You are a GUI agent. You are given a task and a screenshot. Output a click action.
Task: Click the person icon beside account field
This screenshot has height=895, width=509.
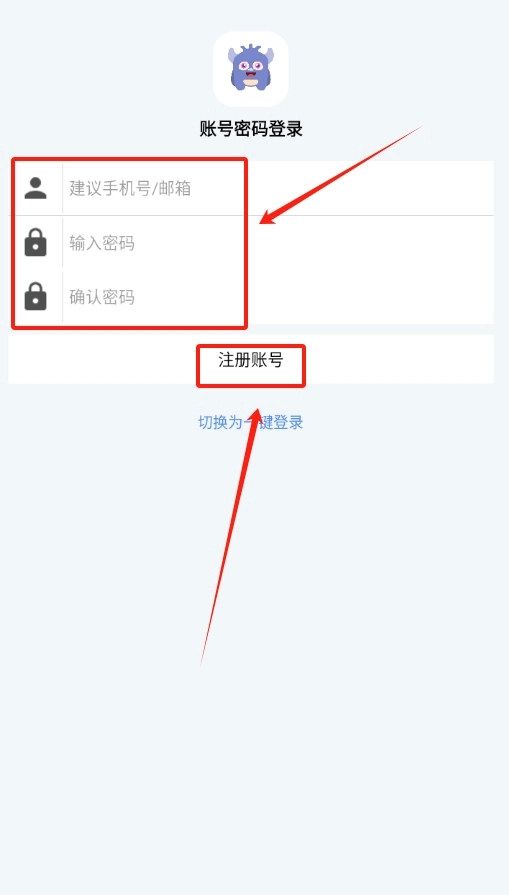(35, 188)
